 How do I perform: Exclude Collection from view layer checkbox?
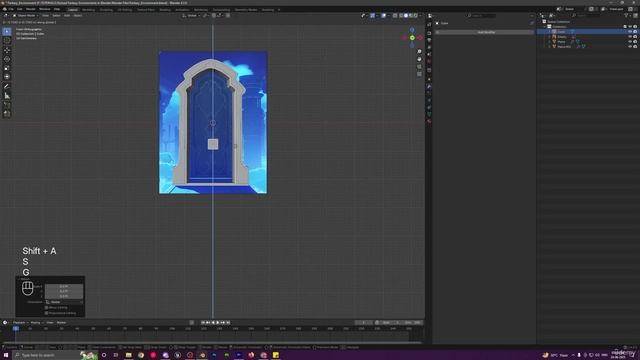tap(625, 27)
